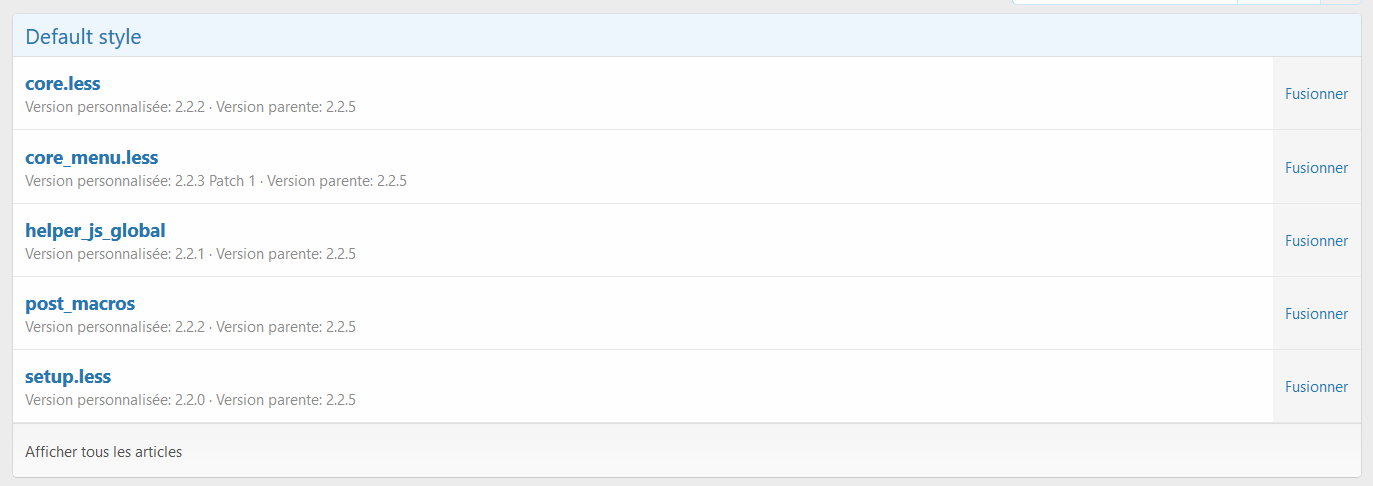This screenshot has height=486, width=1373.
Task: Click the parent version text under core_menu.less
Action: [337, 181]
